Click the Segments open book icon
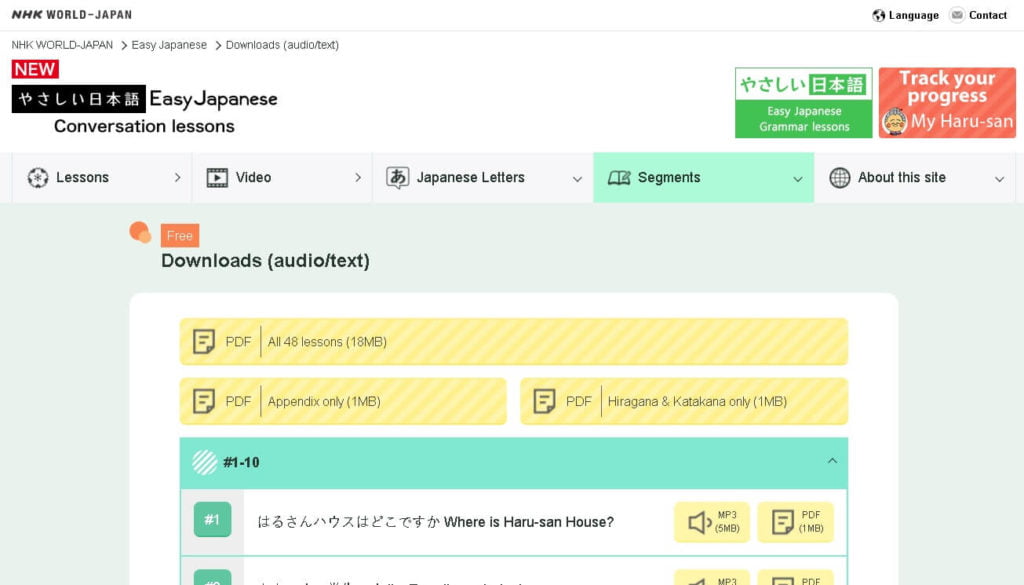Viewport: 1024px width, 585px height. click(x=619, y=178)
